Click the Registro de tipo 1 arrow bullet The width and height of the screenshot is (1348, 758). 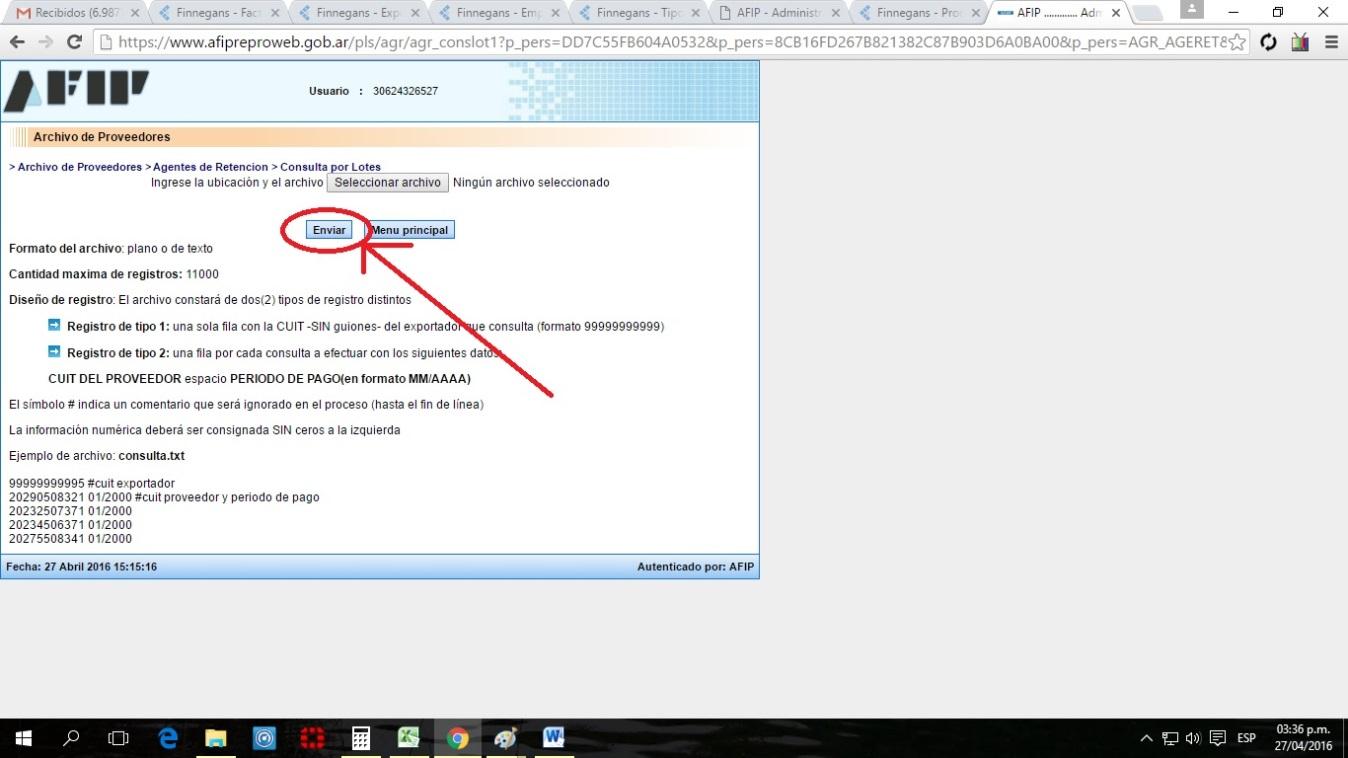click(x=54, y=325)
